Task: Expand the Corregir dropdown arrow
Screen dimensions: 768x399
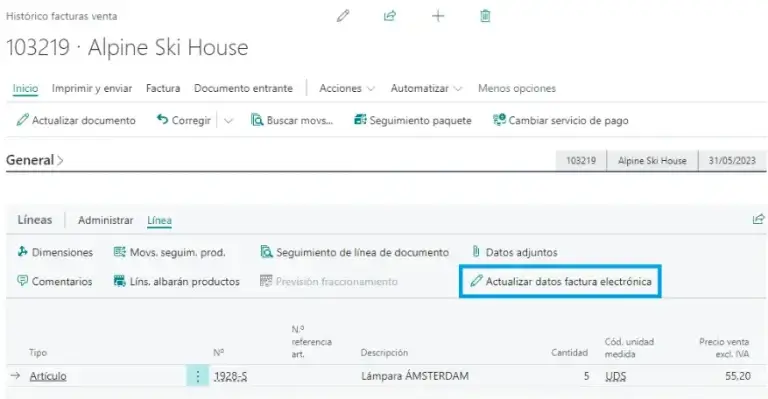Action: [228, 121]
